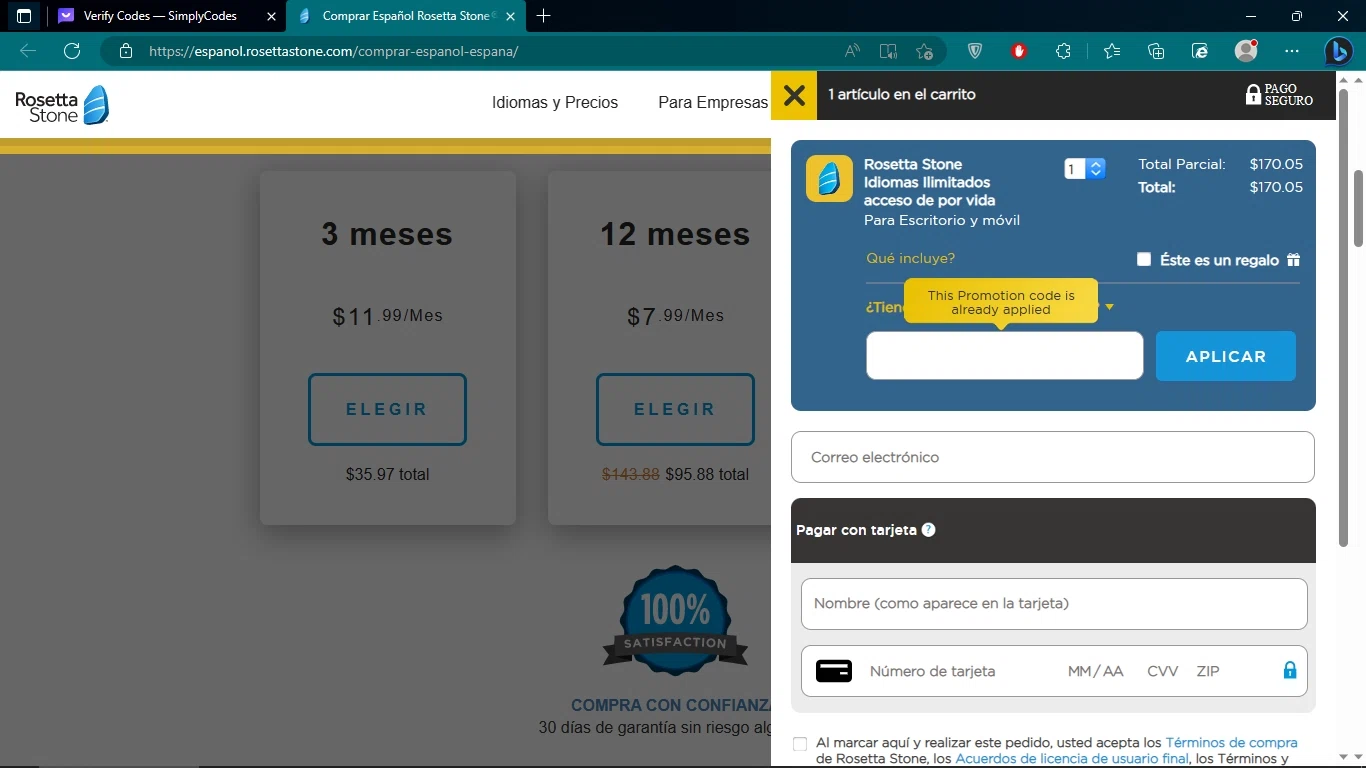Open Idiomas y Precios menu
The image size is (1366, 768).
point(555,102)
